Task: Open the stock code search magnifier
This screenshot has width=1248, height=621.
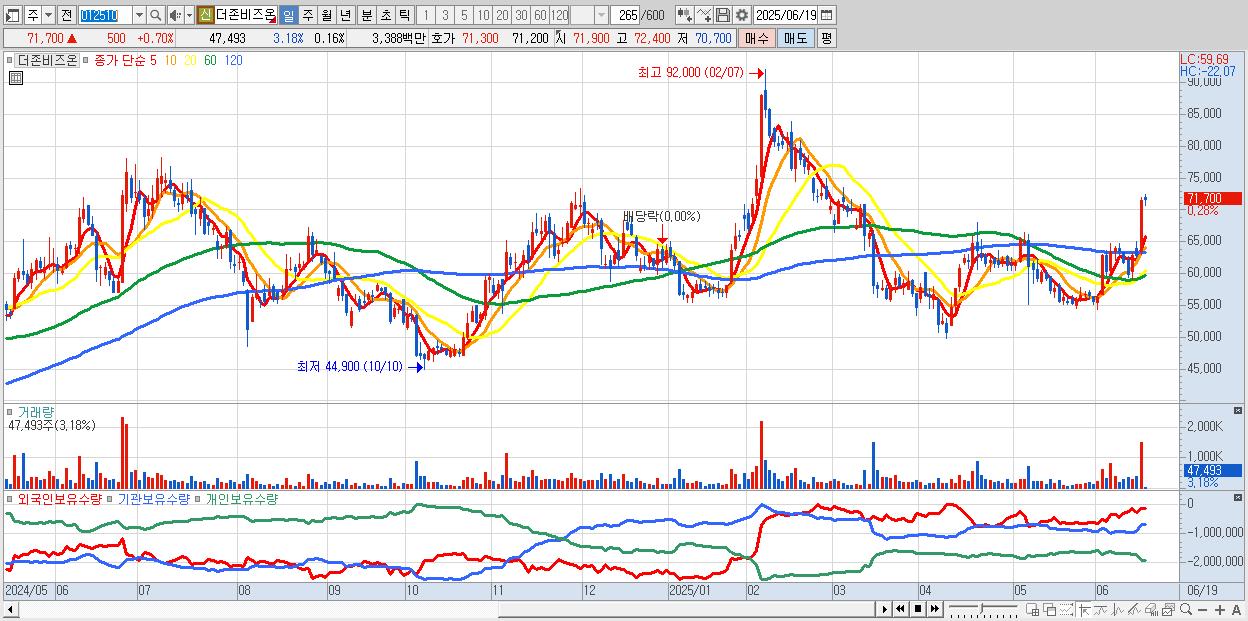Action: pyautogui.click(x=156, y=15)
